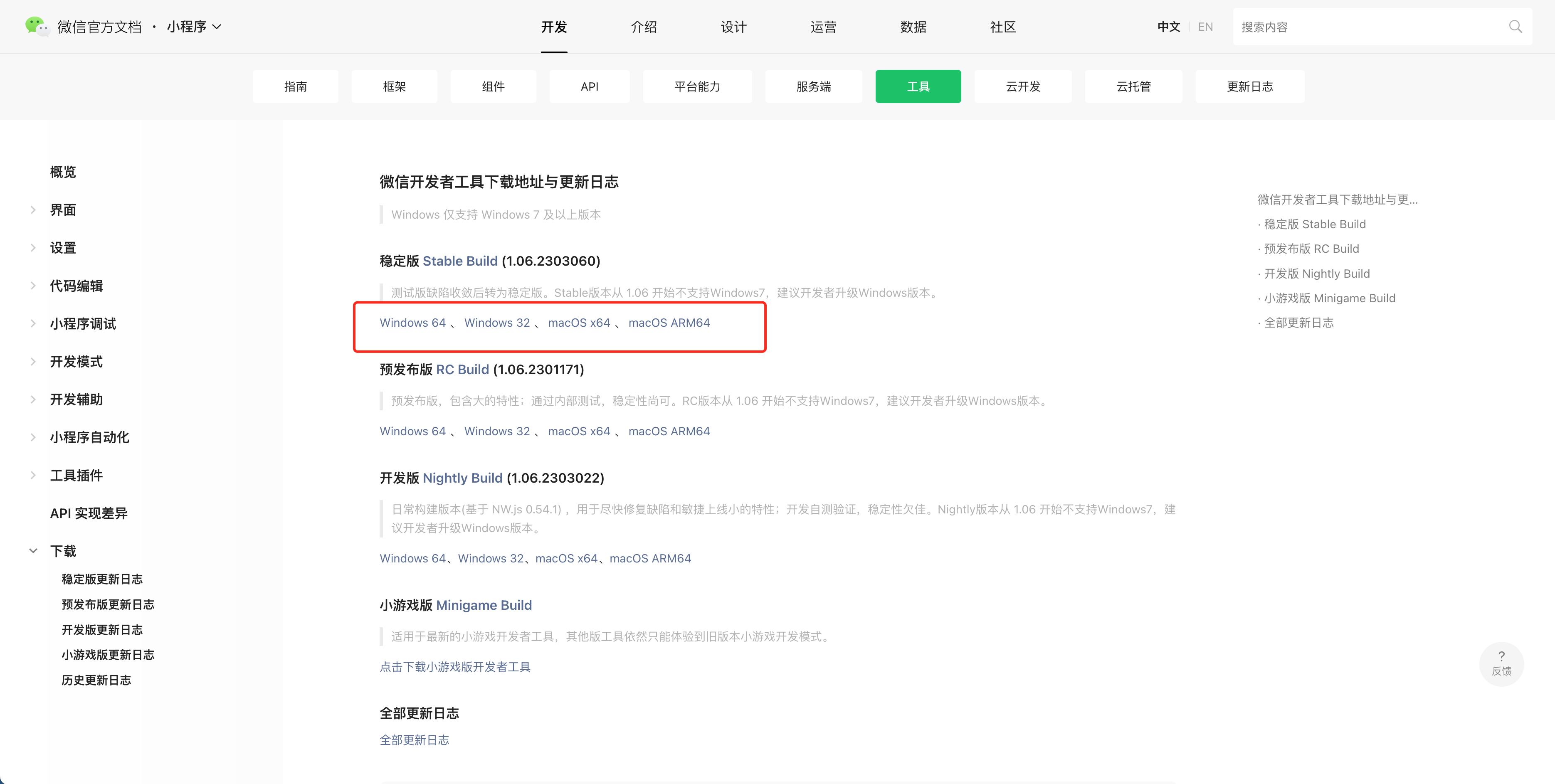This screenshot has width=1555, height=784.
Task: Download Stable Build macOS ARM64
Action: 669,323
